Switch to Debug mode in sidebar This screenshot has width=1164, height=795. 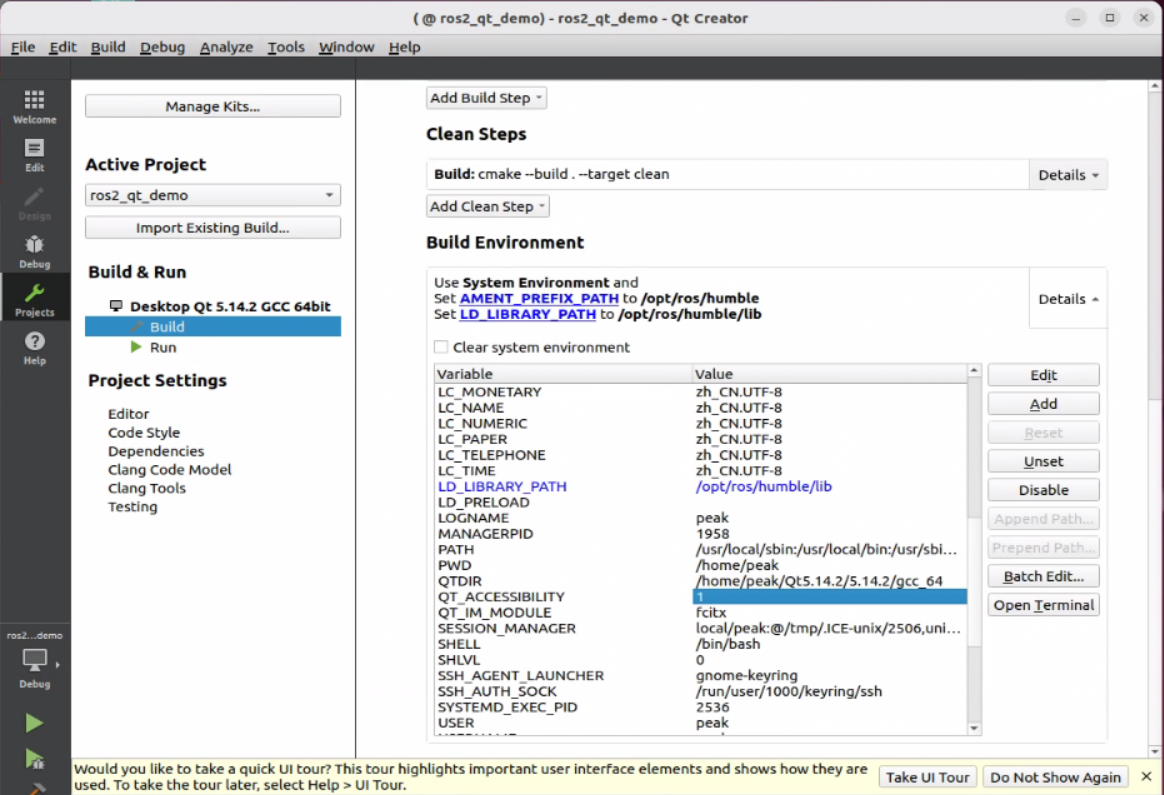point(34,251)
